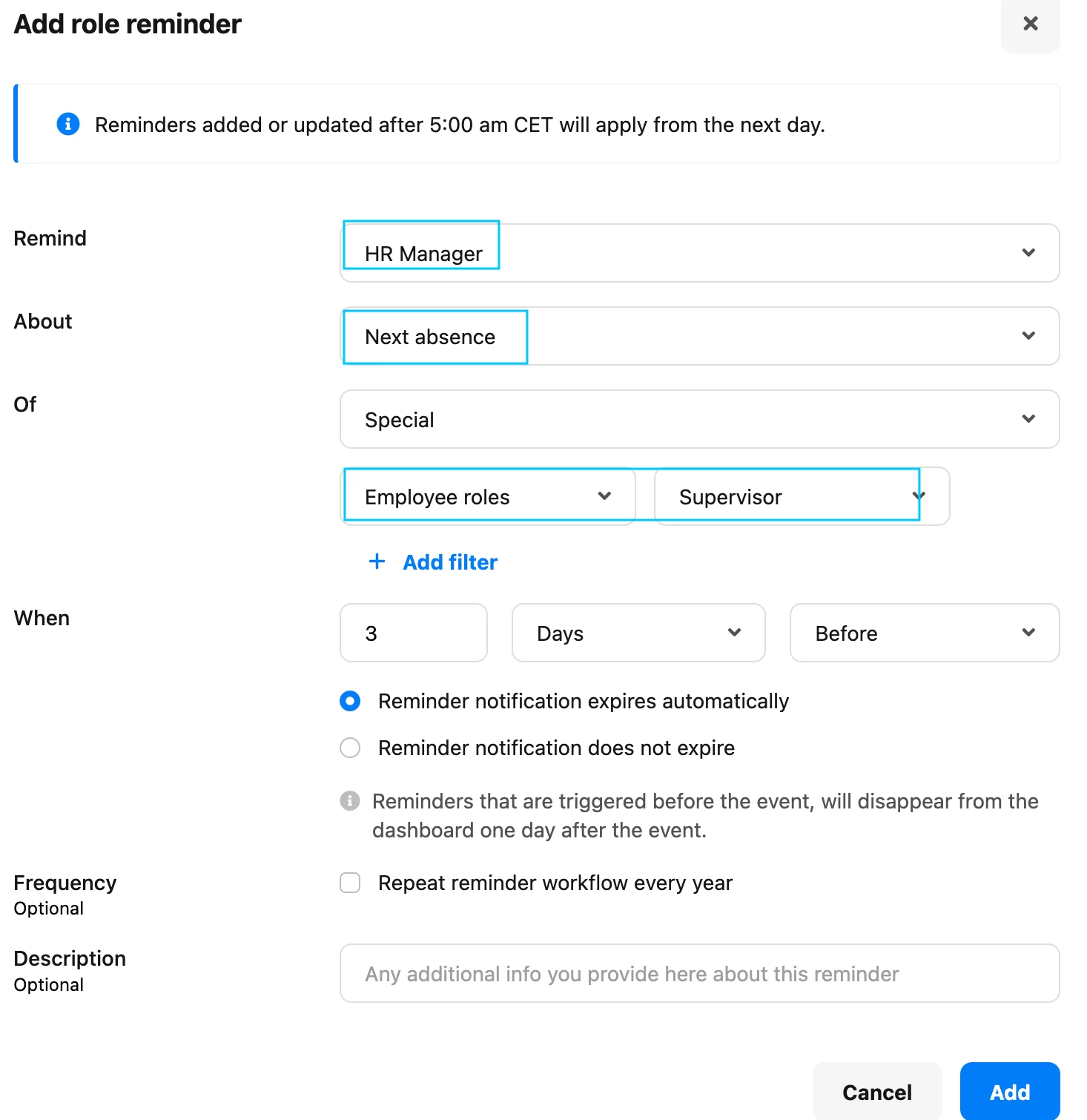Open the Supervisor value dropdown
This screenshot has height=1120, width=1087.
(802, 496)
